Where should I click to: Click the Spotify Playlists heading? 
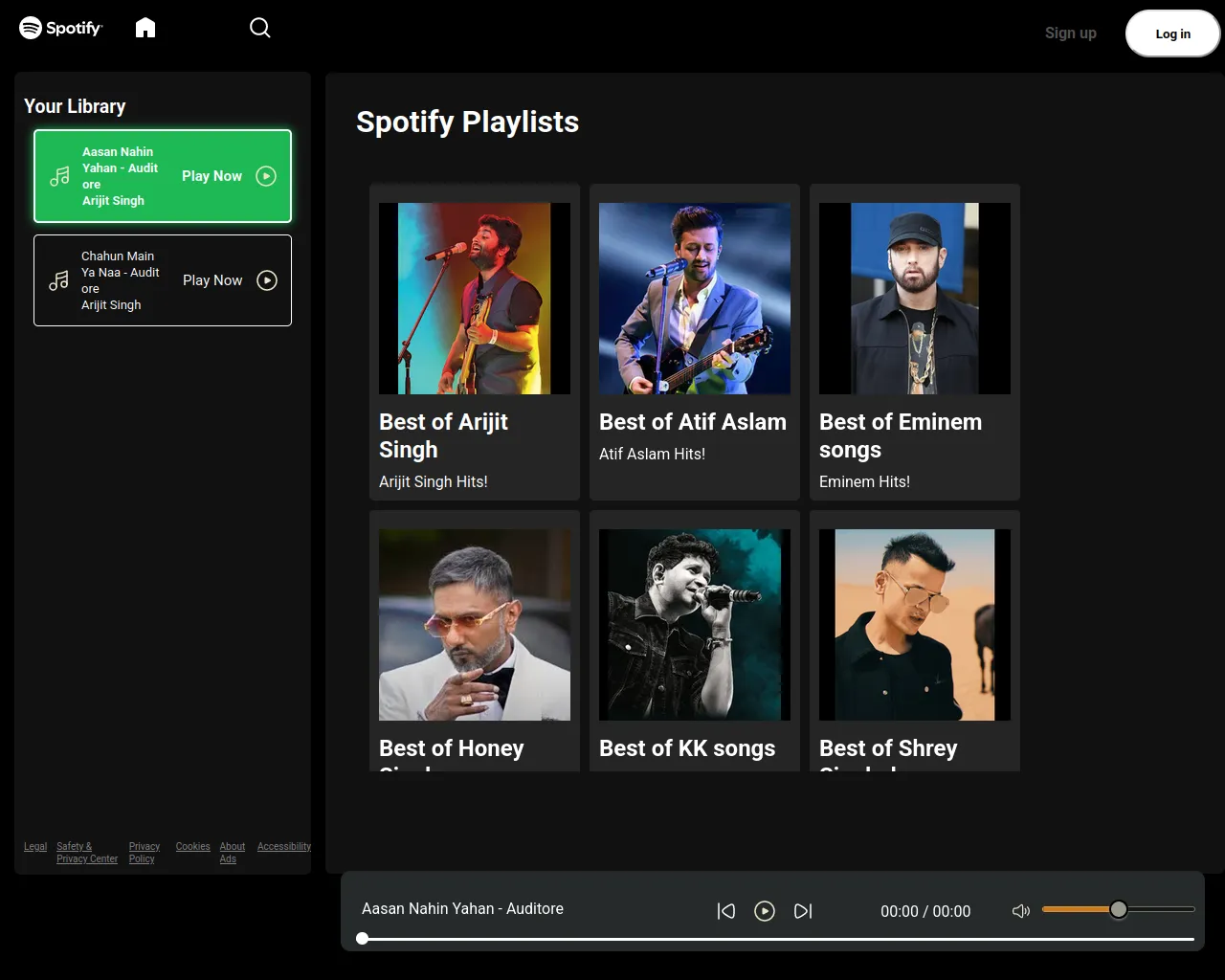click(x=467, y=122)
